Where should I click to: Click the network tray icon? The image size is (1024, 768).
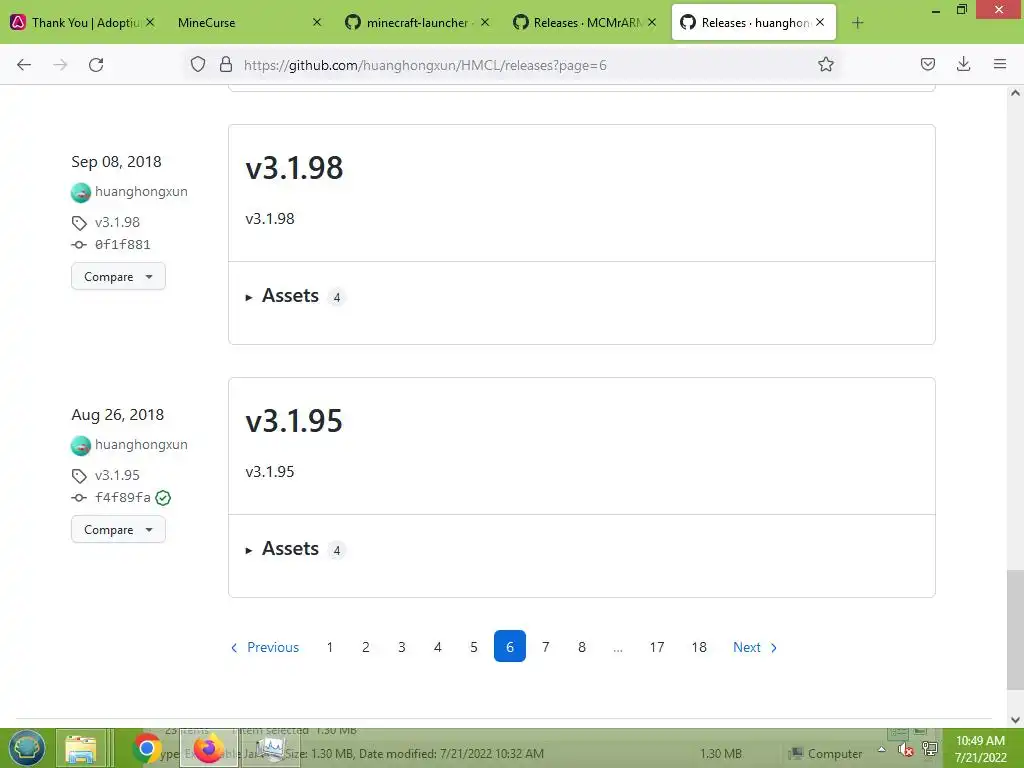(930, 749)
